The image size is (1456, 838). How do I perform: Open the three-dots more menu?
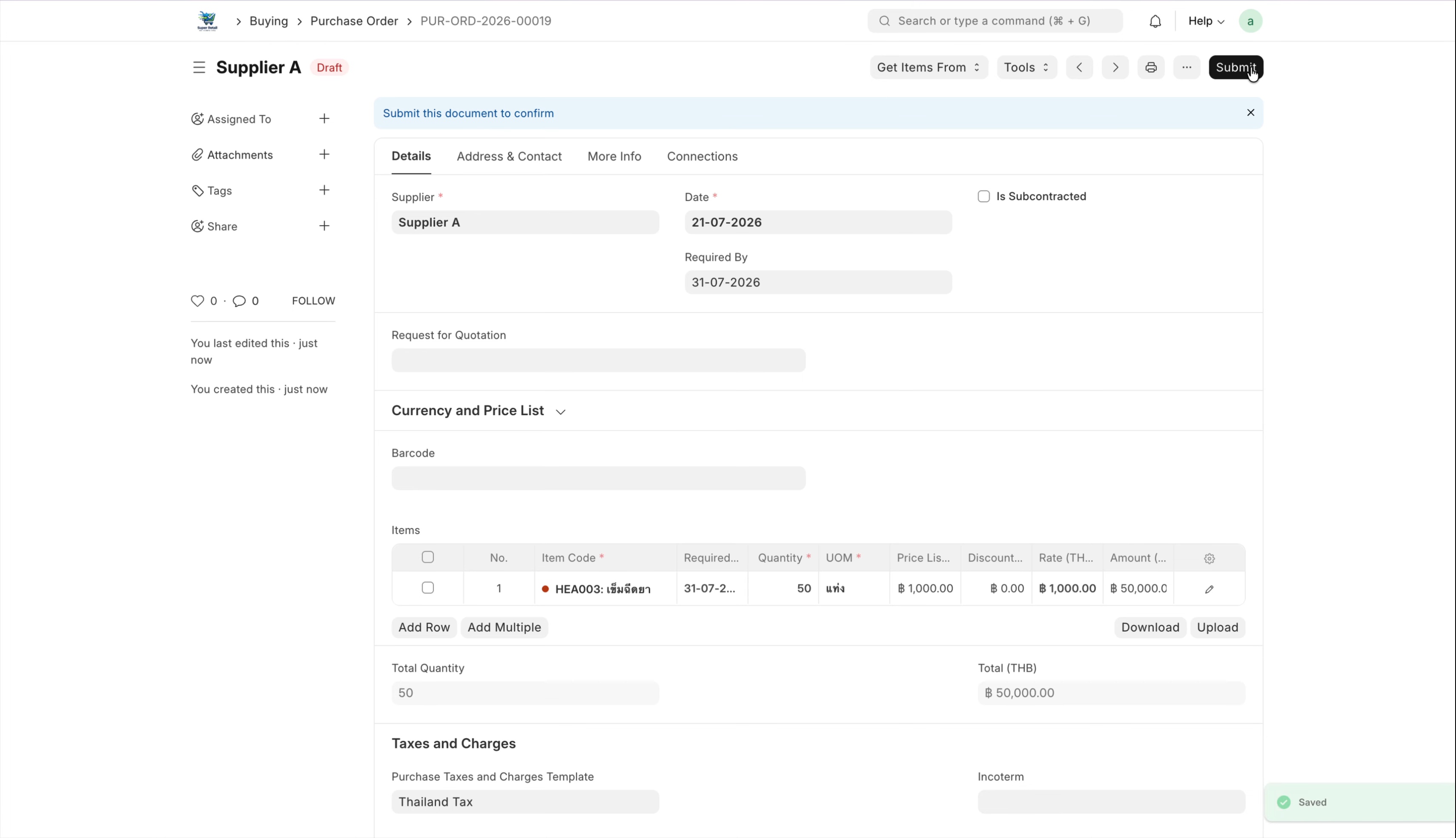[x=1186, y=67]
